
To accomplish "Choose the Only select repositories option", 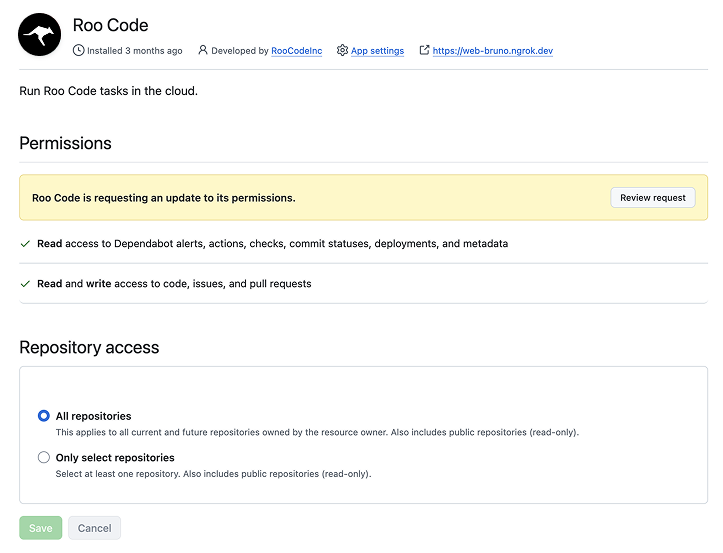I will [44, 458].
